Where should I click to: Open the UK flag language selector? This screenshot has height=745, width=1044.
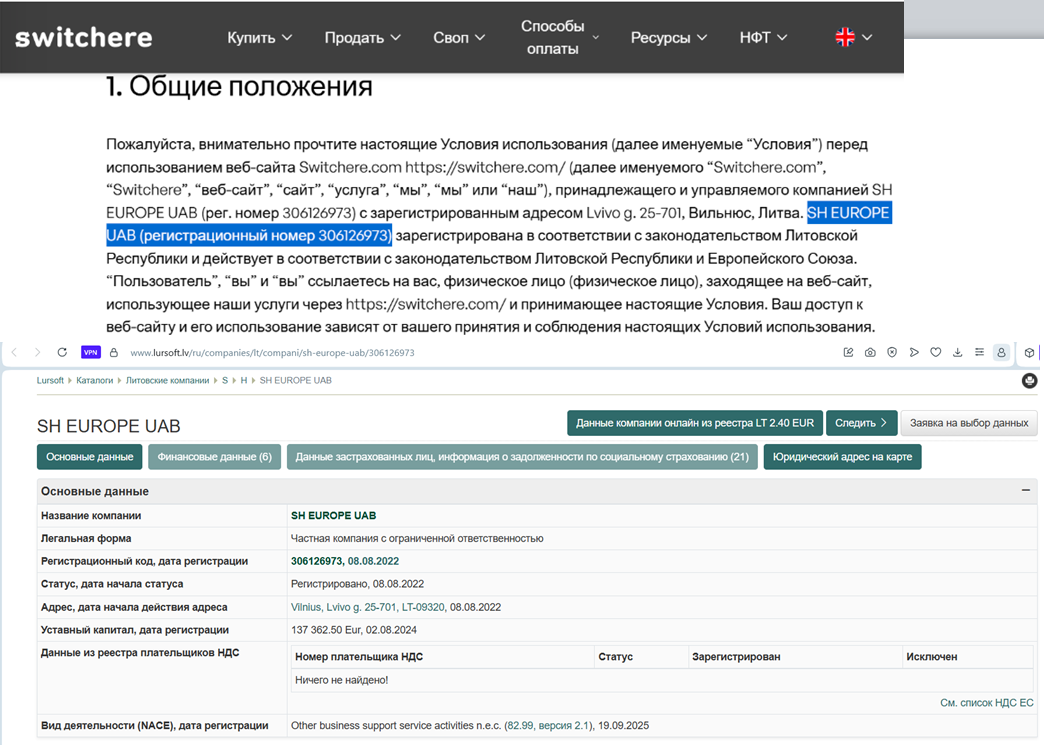coord(854,37)
